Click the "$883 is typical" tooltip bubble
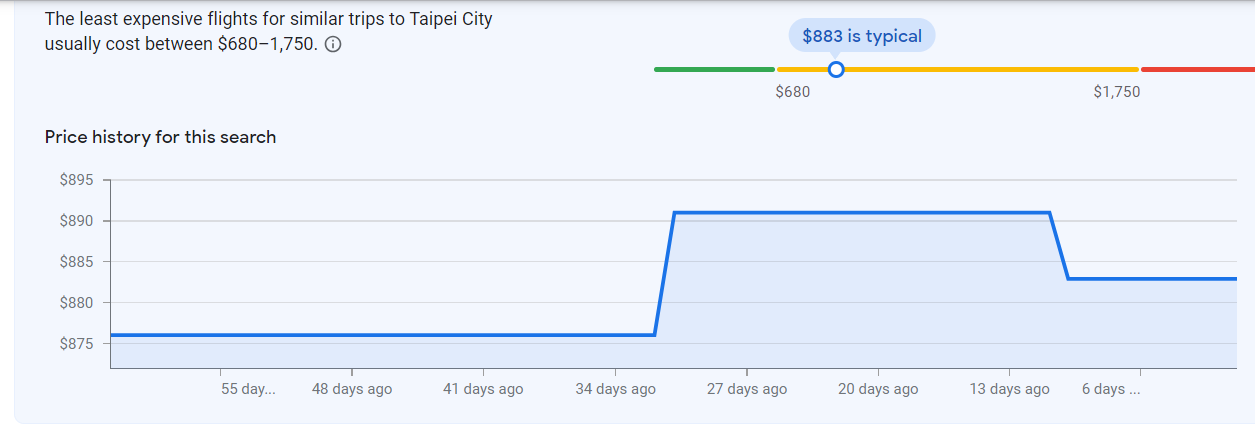 pyautogui.click(x=862, y=36)
